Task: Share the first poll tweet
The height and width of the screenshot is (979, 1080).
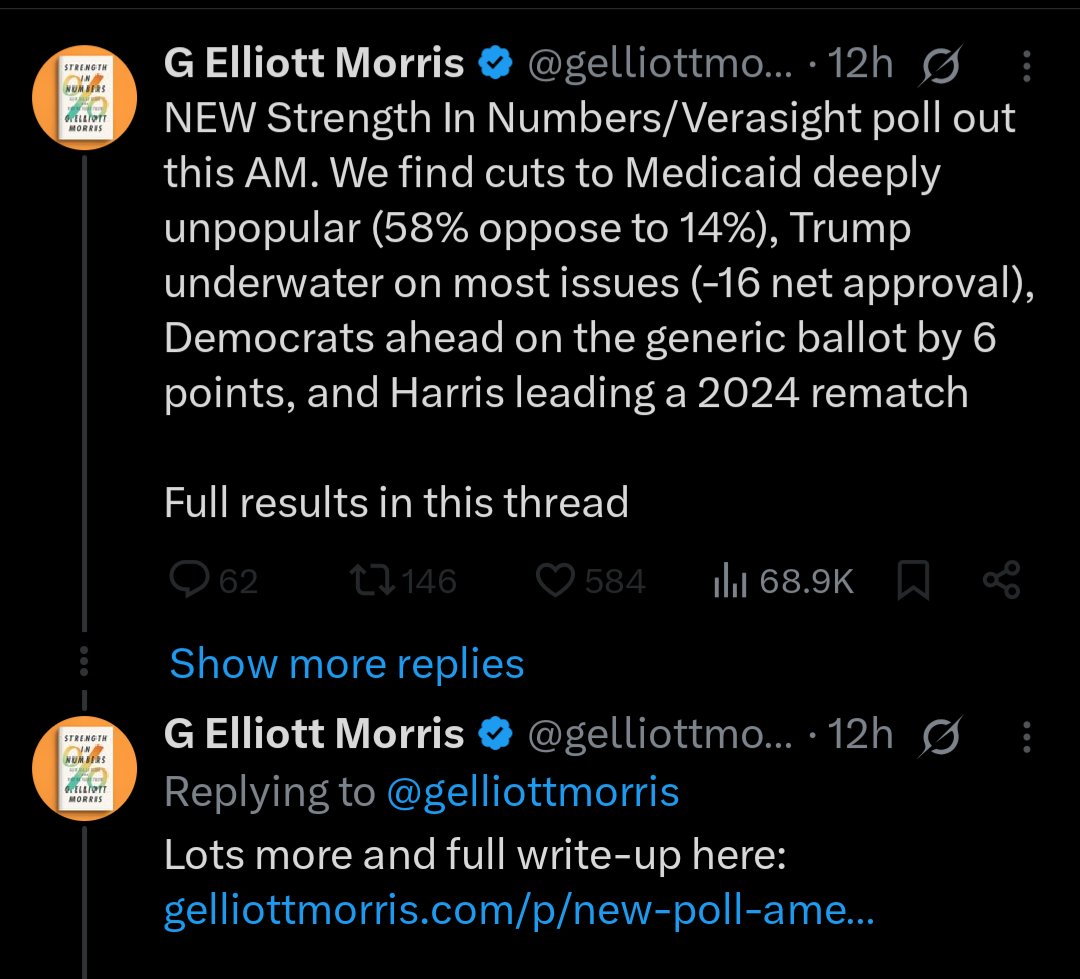Action: [x=1001, y=581]
